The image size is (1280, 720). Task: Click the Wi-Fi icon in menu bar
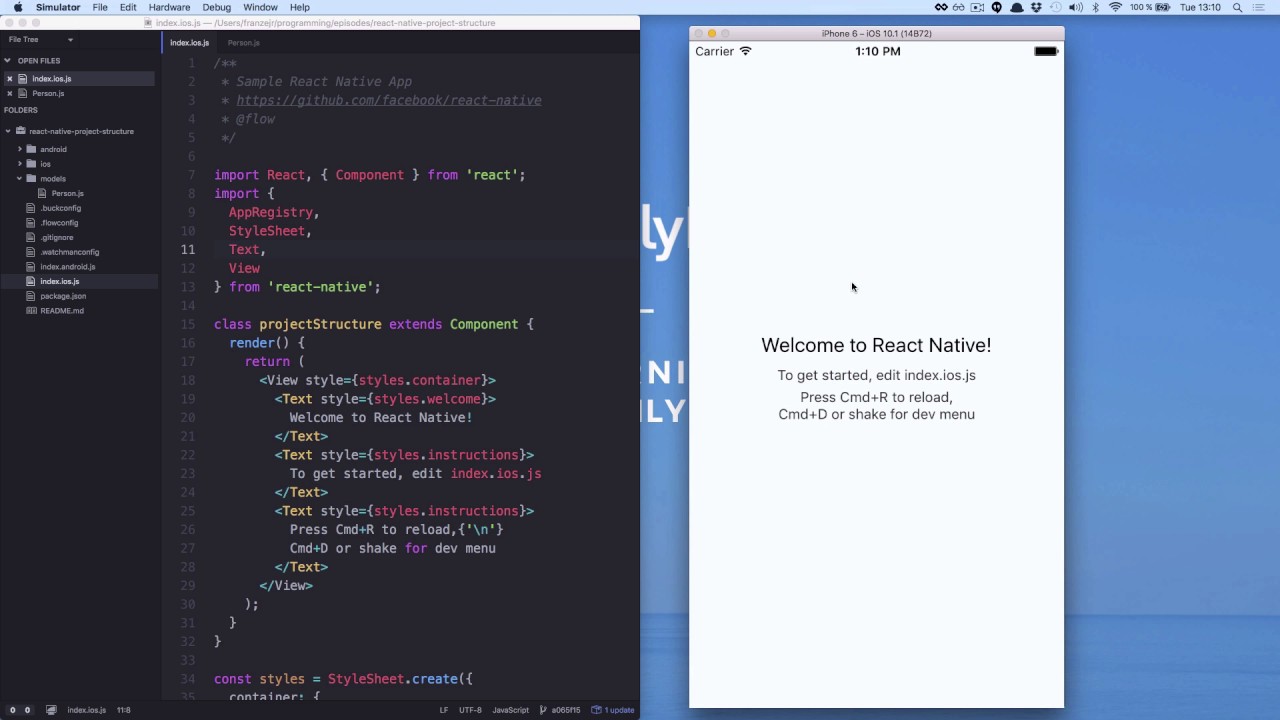1115,7
